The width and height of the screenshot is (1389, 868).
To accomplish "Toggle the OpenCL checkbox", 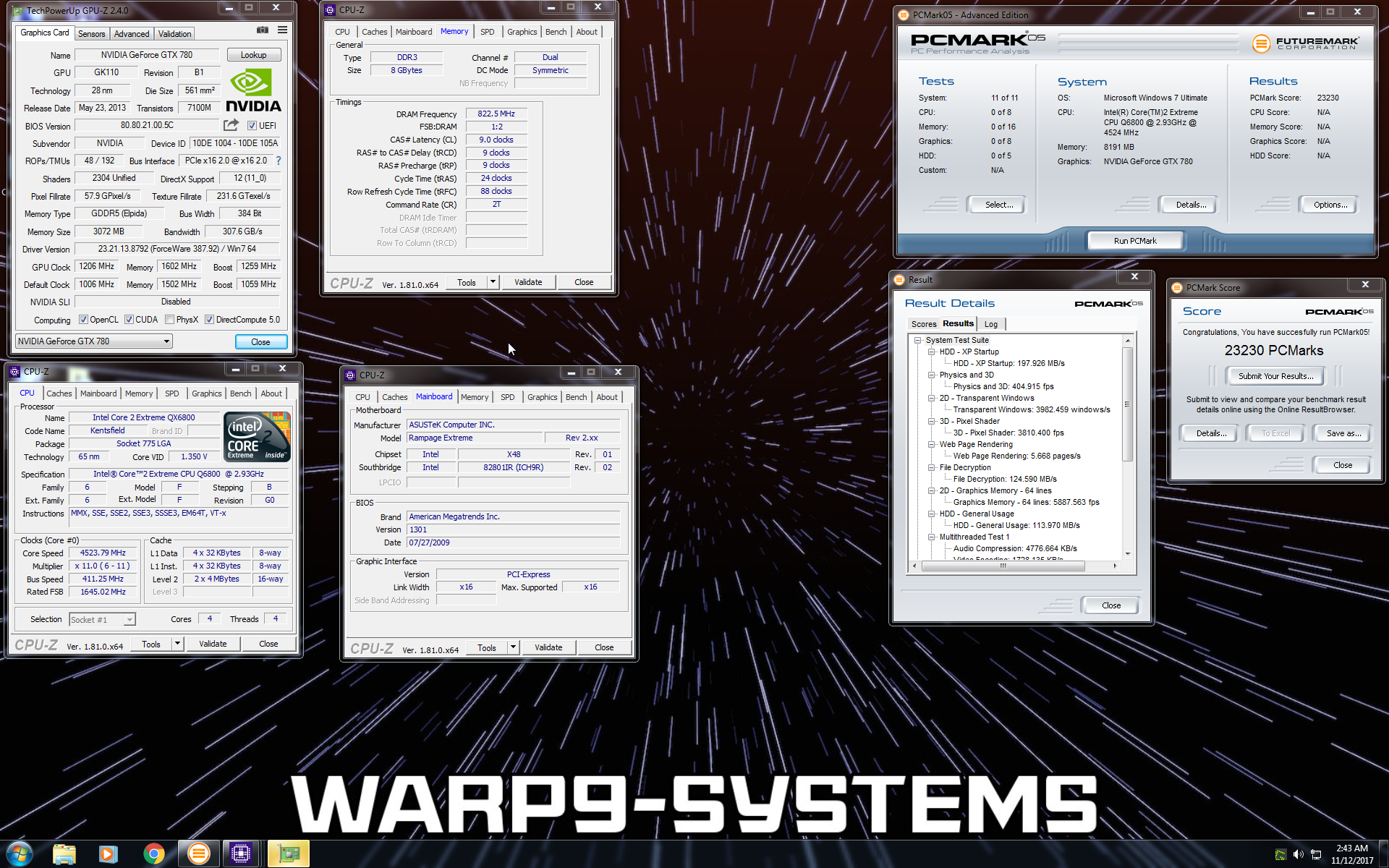I will click(x=83, y=320).
